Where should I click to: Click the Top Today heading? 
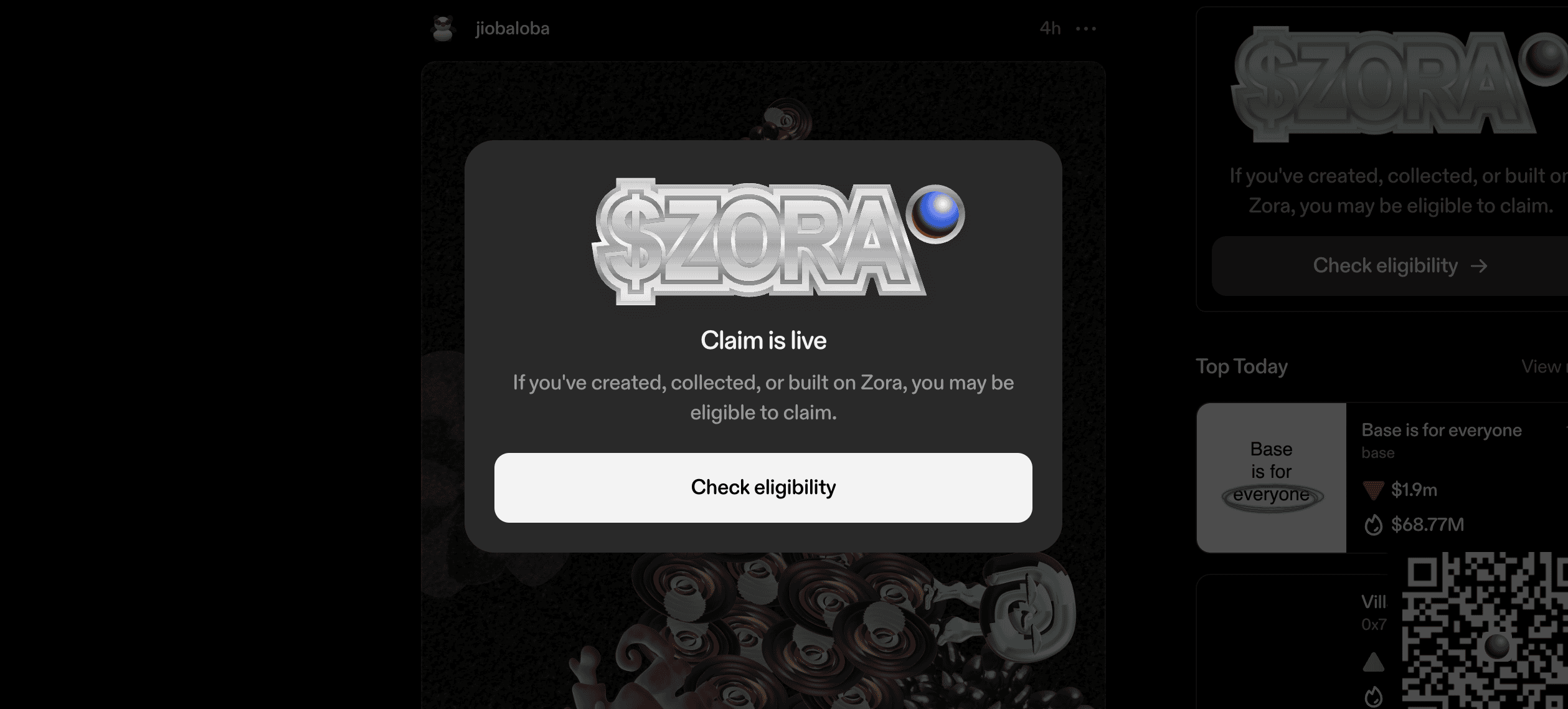point(1241,366)
